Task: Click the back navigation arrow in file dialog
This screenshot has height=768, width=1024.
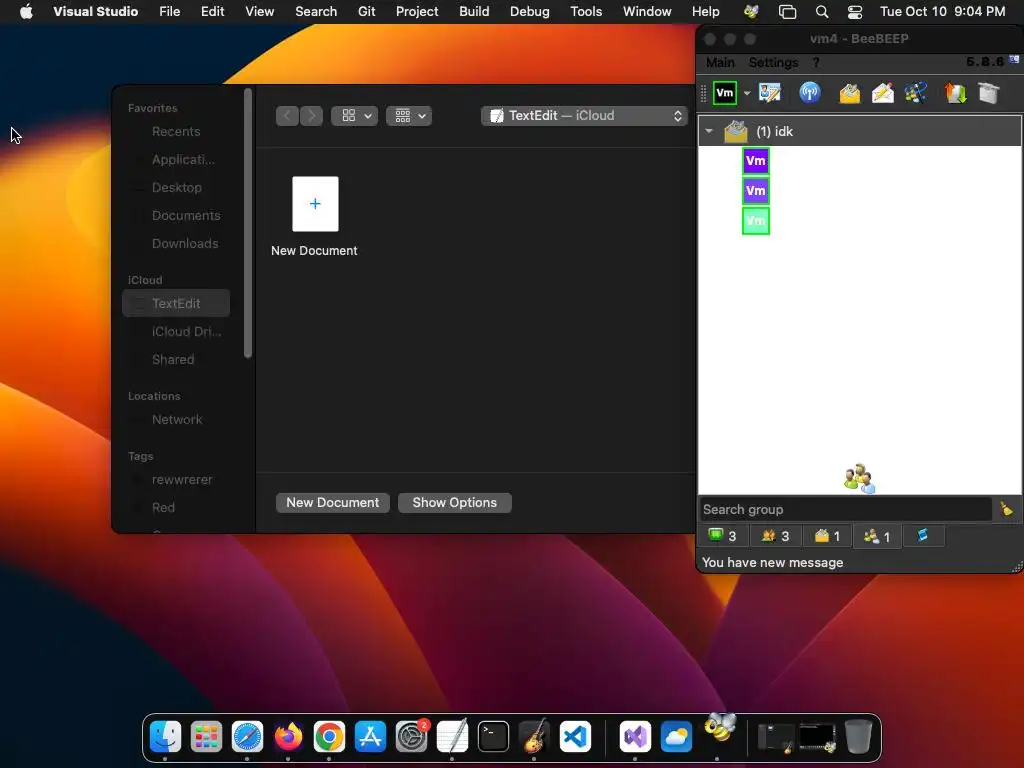Action: [287, 116]
